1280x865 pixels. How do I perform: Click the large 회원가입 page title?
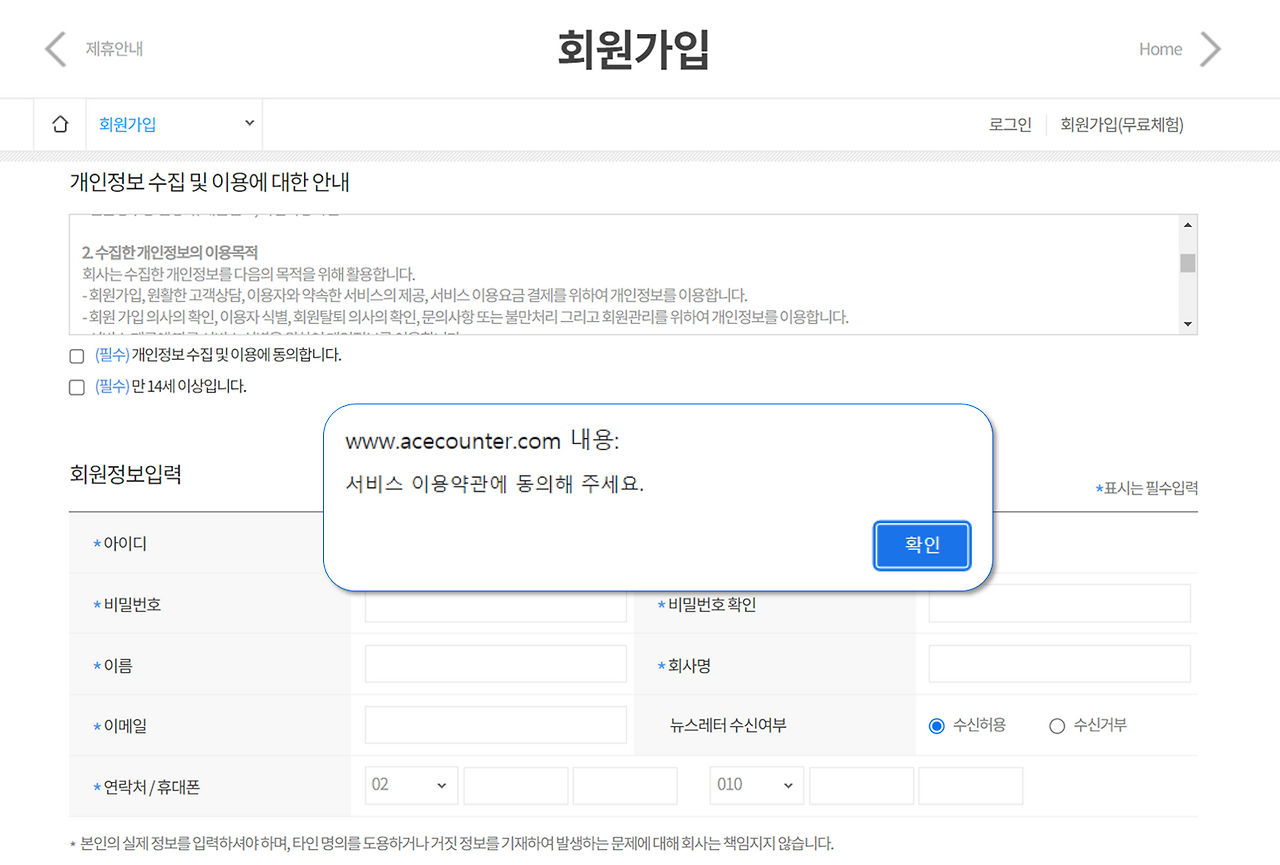point(634,49)
